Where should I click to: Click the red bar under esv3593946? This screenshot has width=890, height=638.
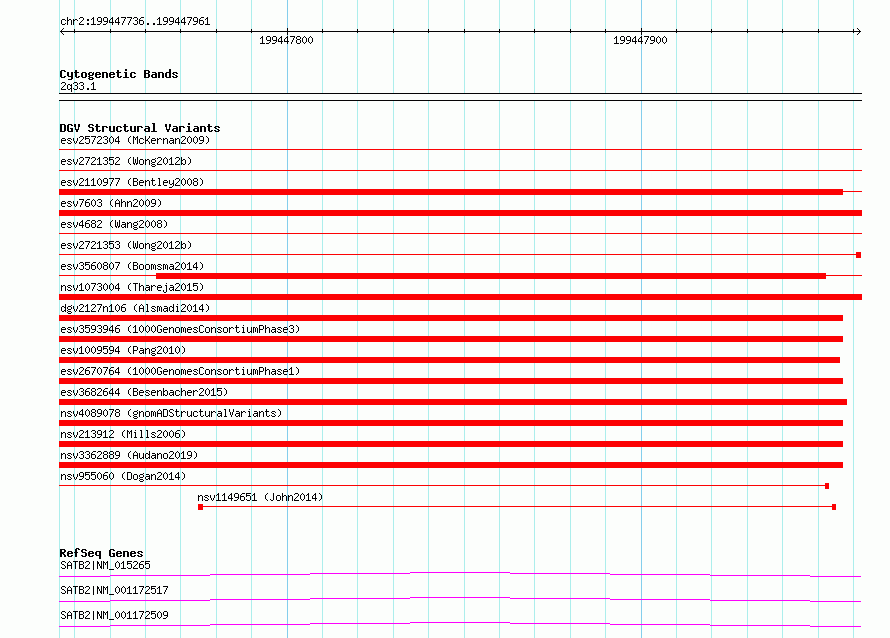click(451, 339)
